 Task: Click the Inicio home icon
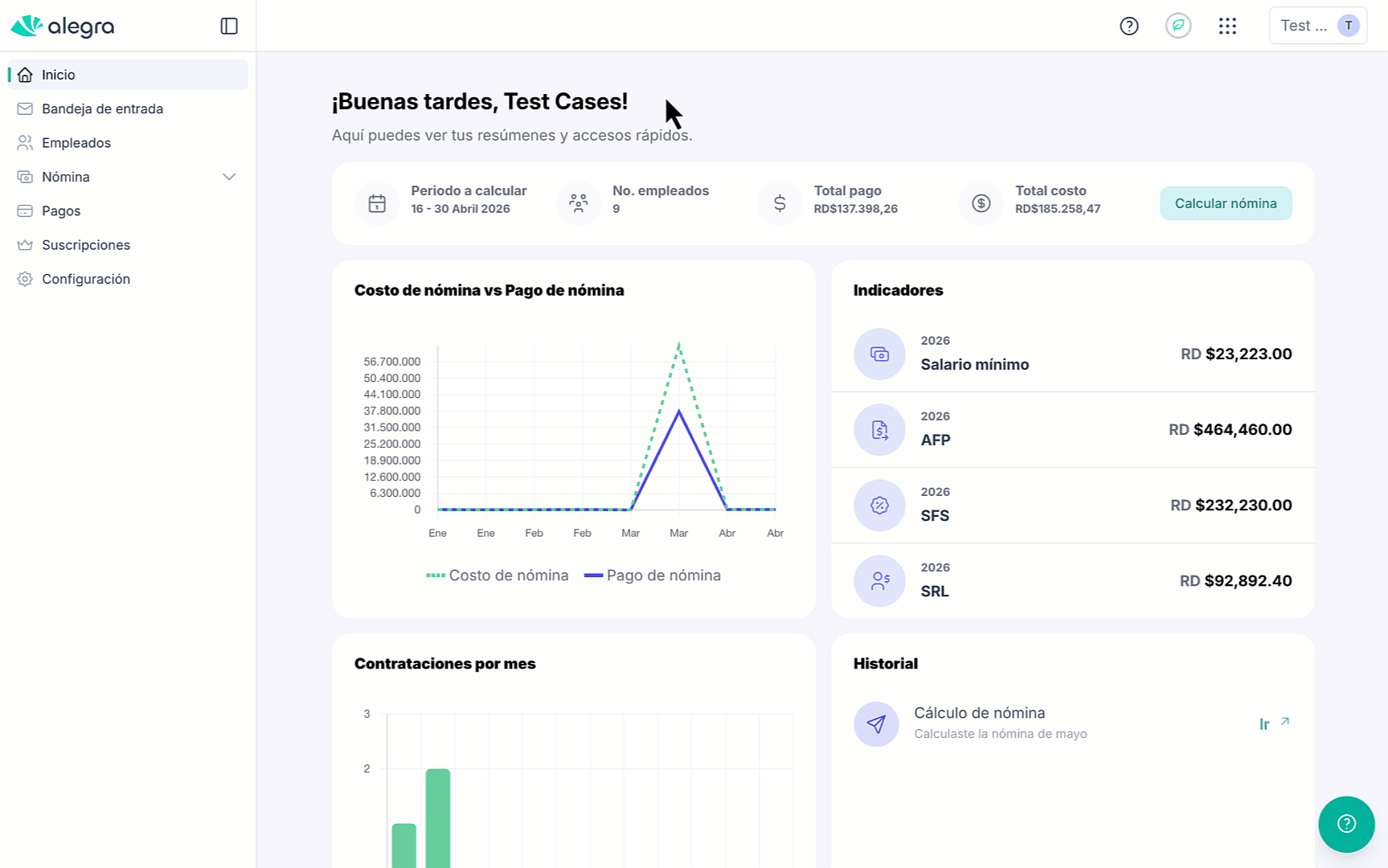[x=25, y=75]
